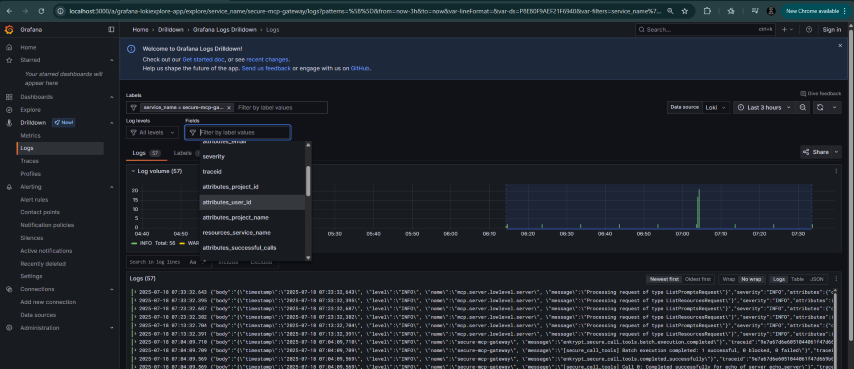
Task: Select No wrap for log lines
Action: pos(751,279)
